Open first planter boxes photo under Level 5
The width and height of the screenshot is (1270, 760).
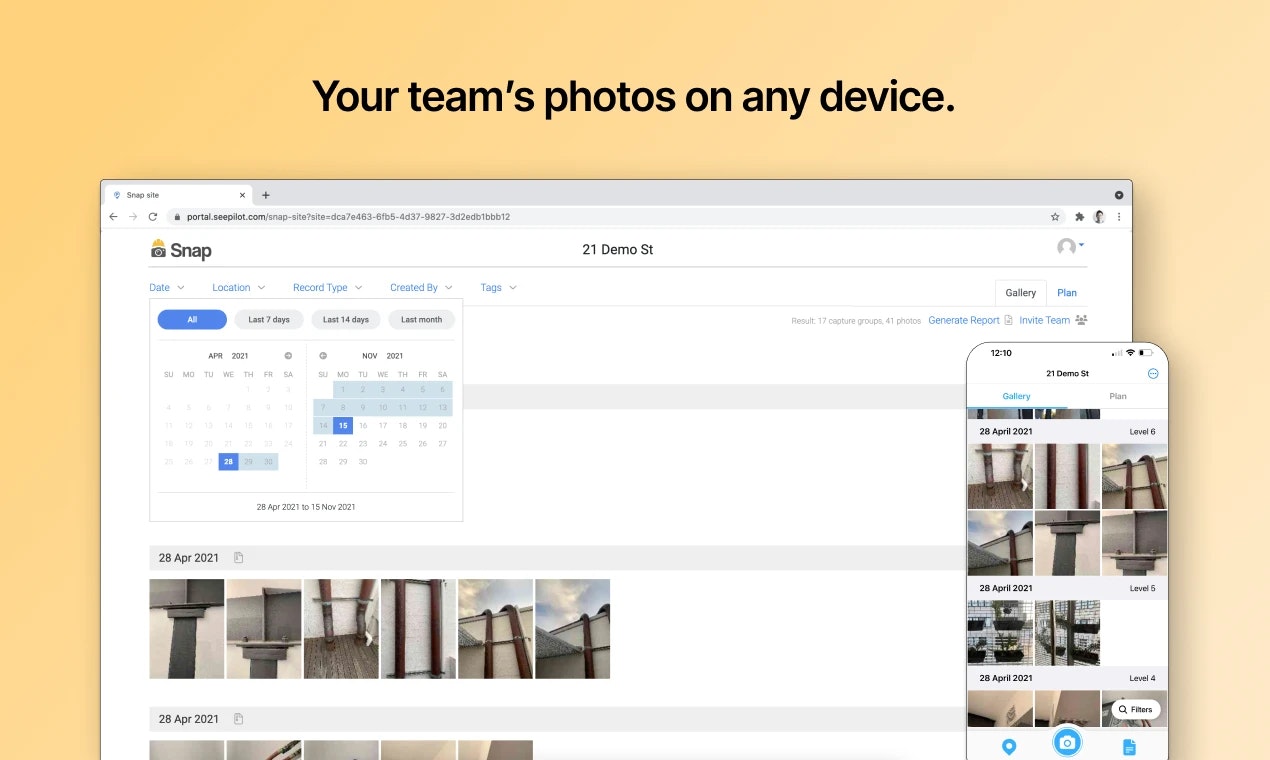coord(1000,633)
